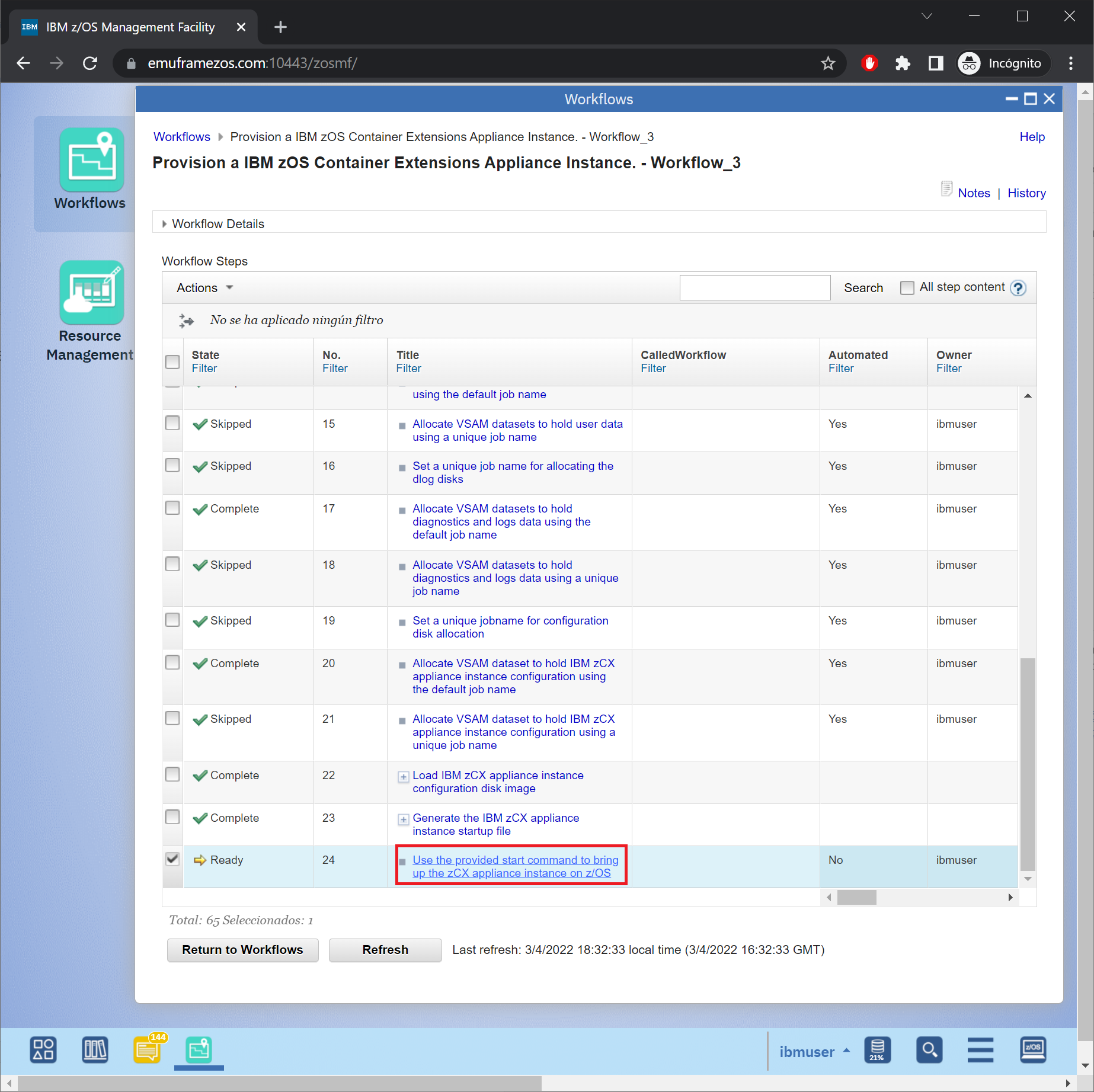Click inside the step search input field
The image size is (1094, 1092).
[754, 288]
